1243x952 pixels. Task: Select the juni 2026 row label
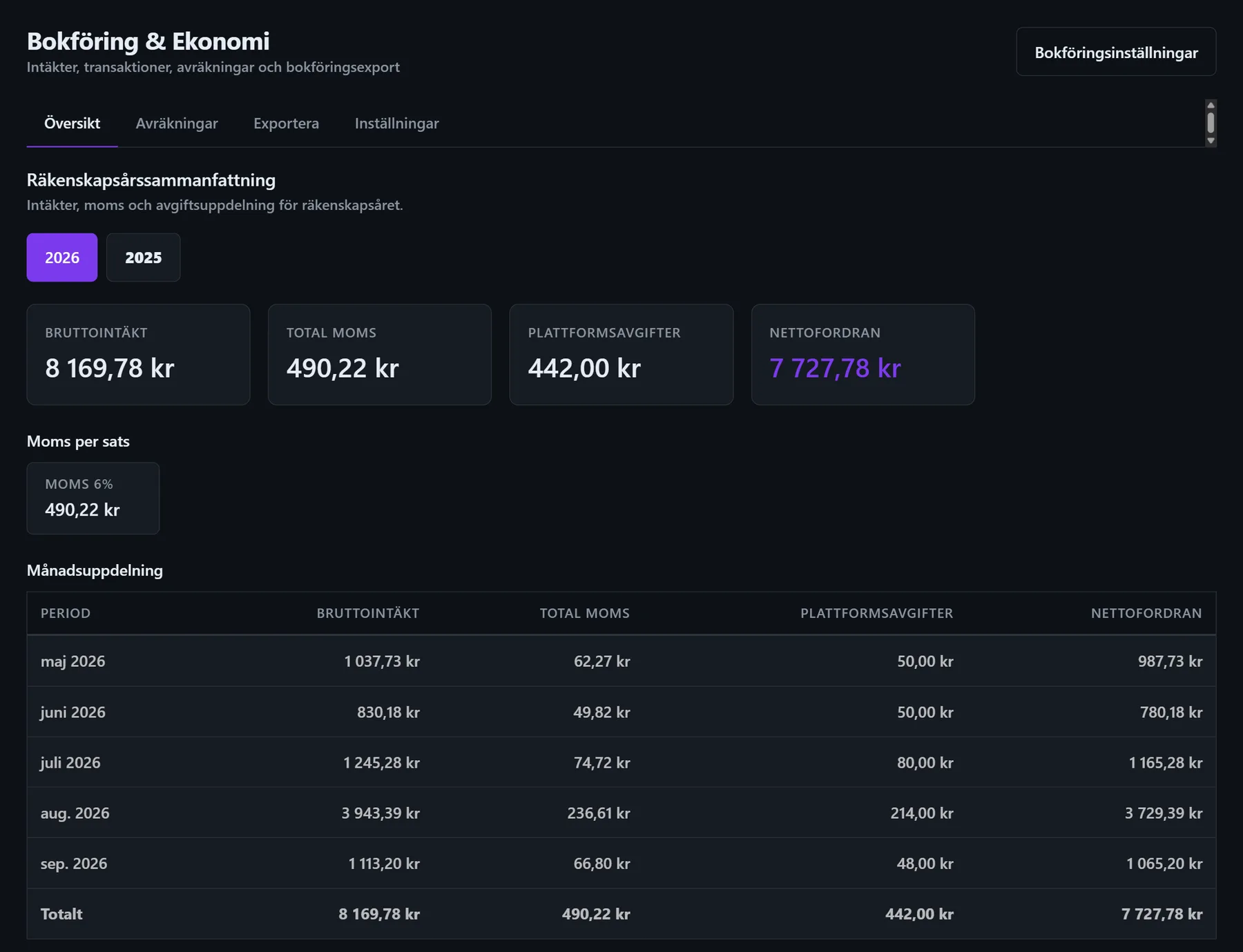(73, 712)
